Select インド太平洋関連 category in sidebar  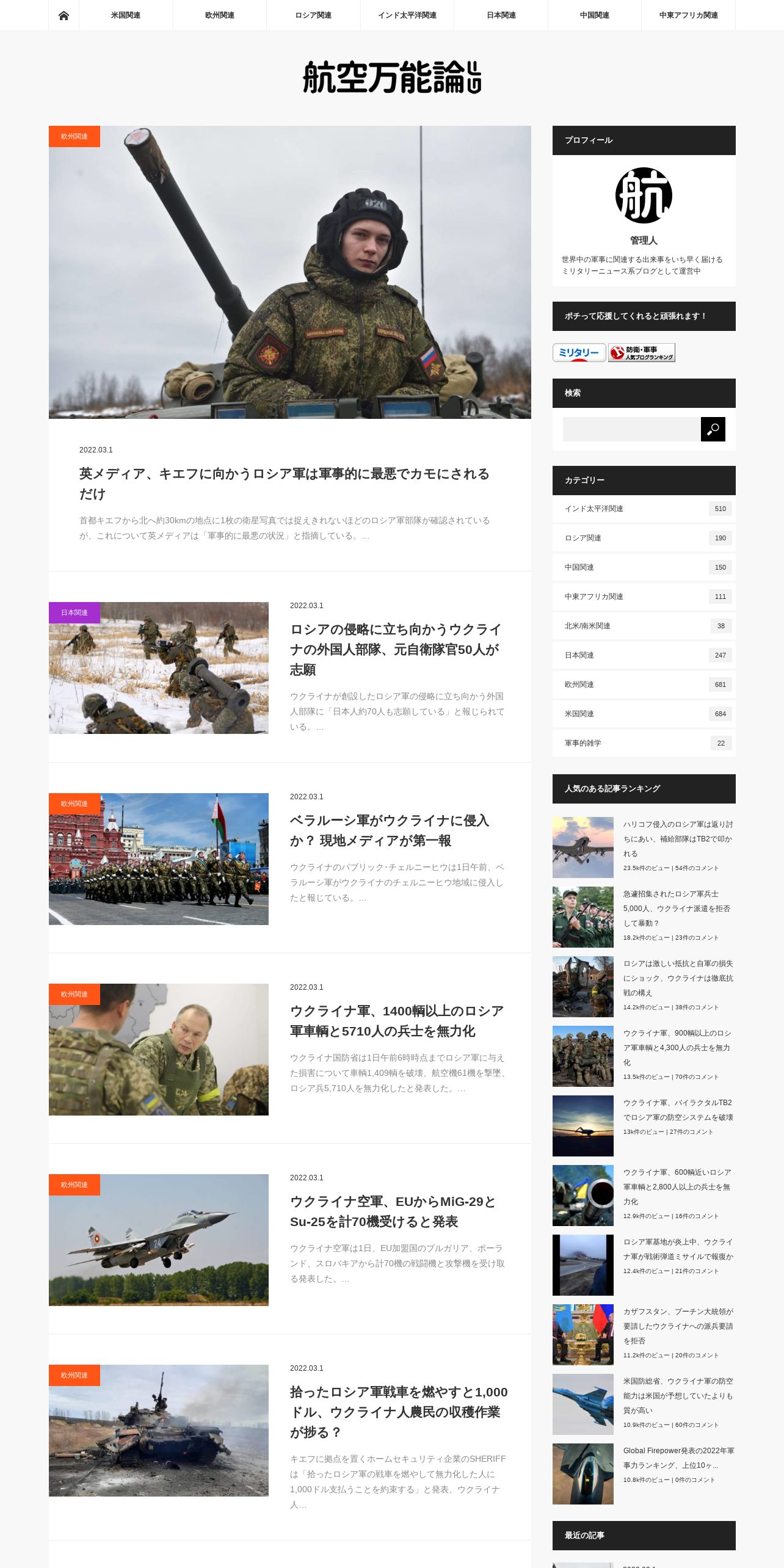(644, 509)
